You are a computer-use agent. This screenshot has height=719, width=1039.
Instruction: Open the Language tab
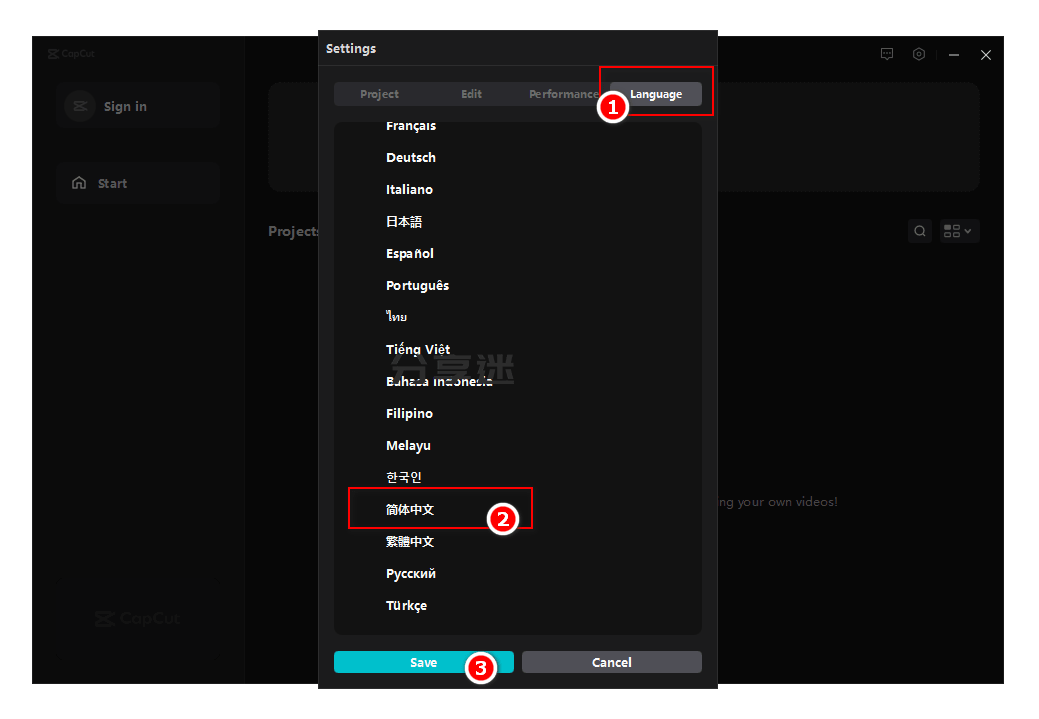click(x=655, y=93)
